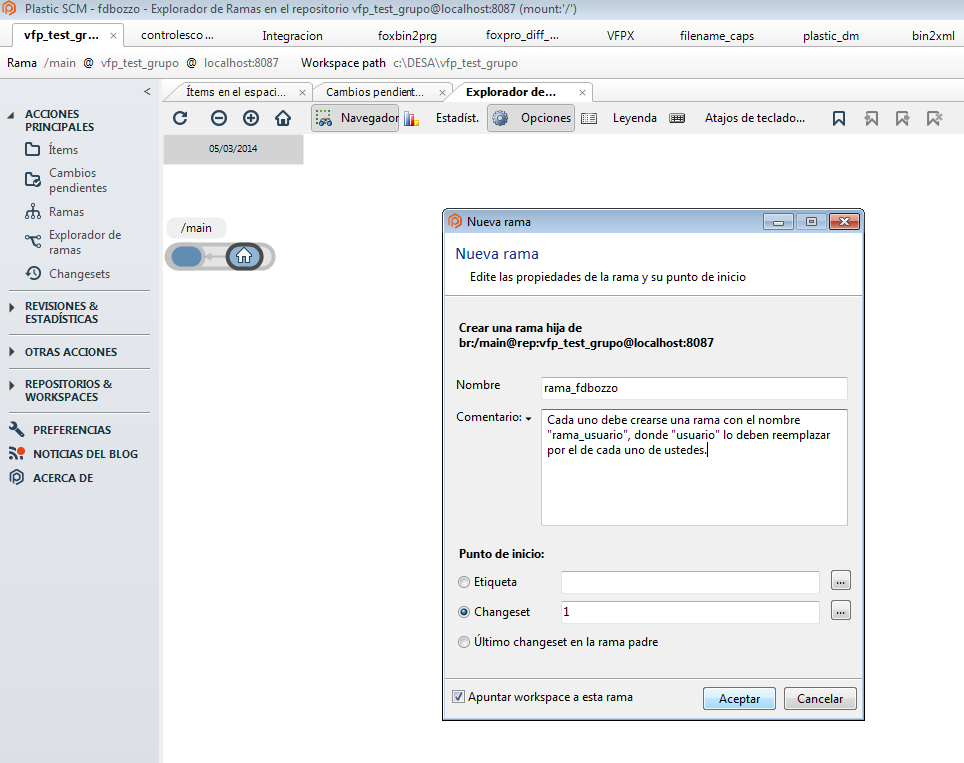
Task: Close the Ítems en el espaci... tab
Action: click(302, 92)
